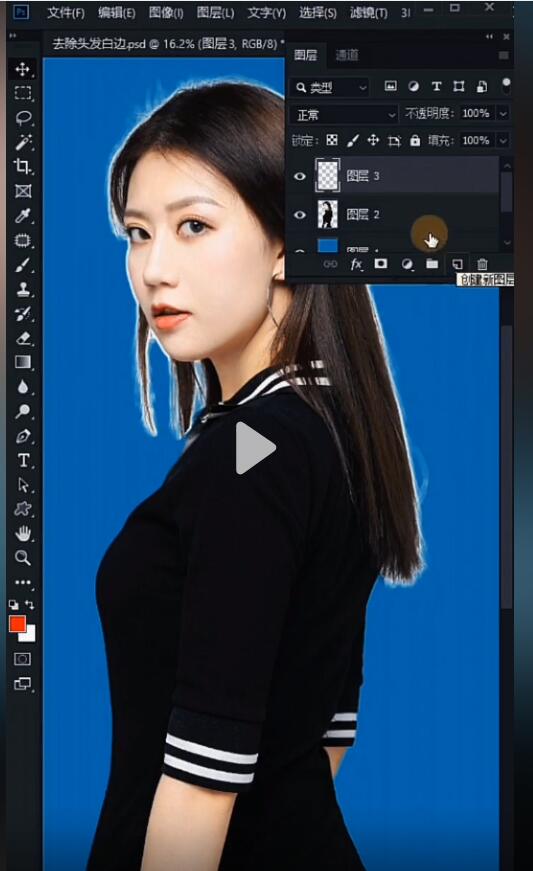Toggle visibility of 图层 2

(x=300, y=214)
